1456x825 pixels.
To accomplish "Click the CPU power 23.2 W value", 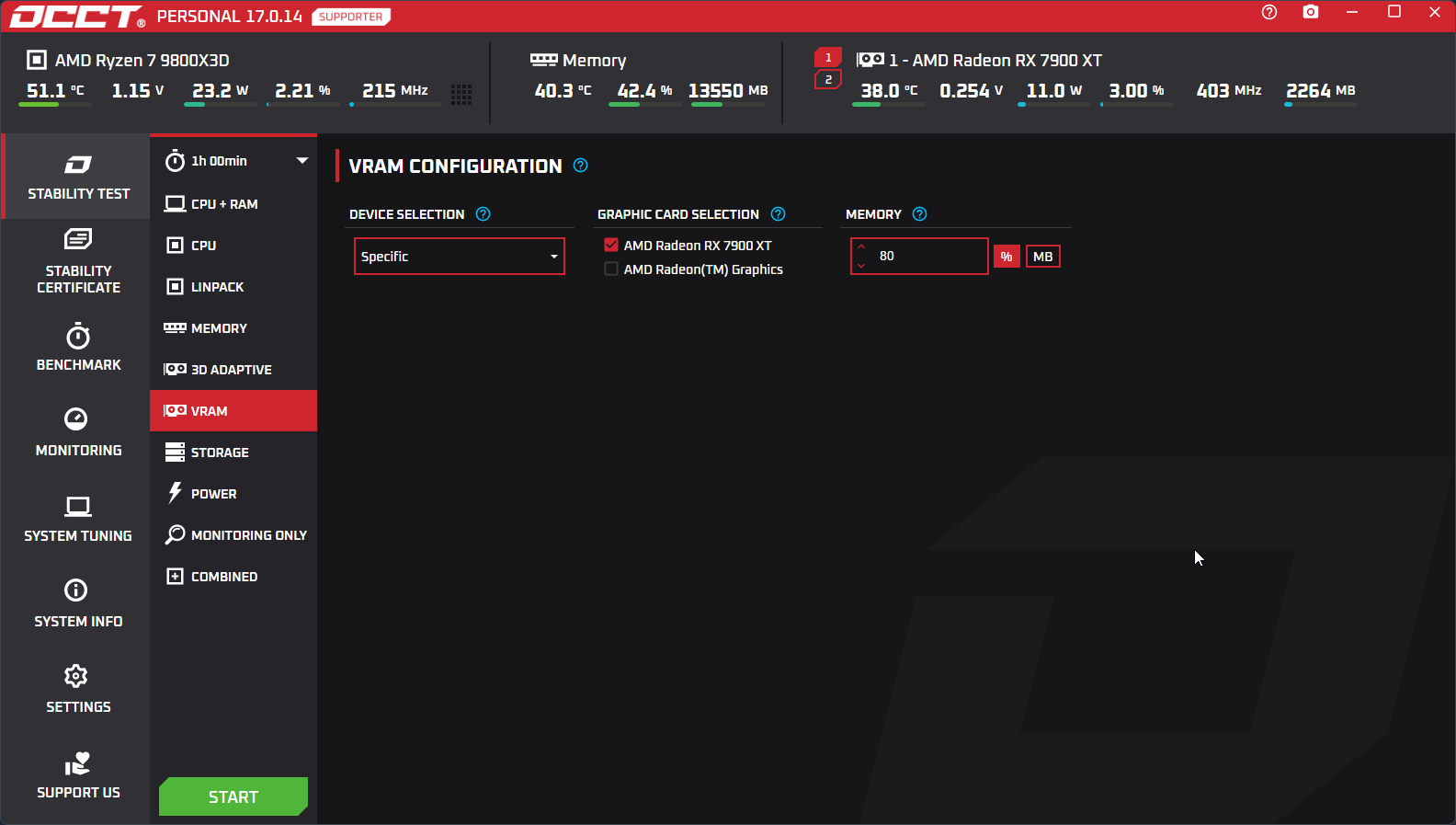I will 221,90.
